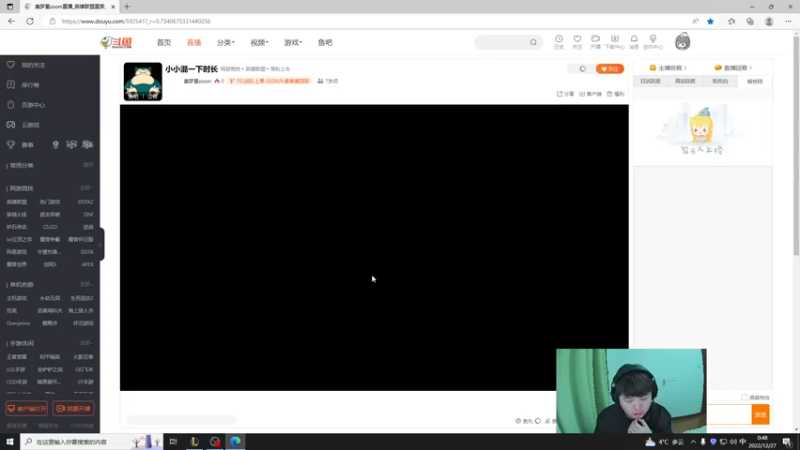Click the 开播 camera icon in header
800x450 pixels.
(x=595, y=42)
